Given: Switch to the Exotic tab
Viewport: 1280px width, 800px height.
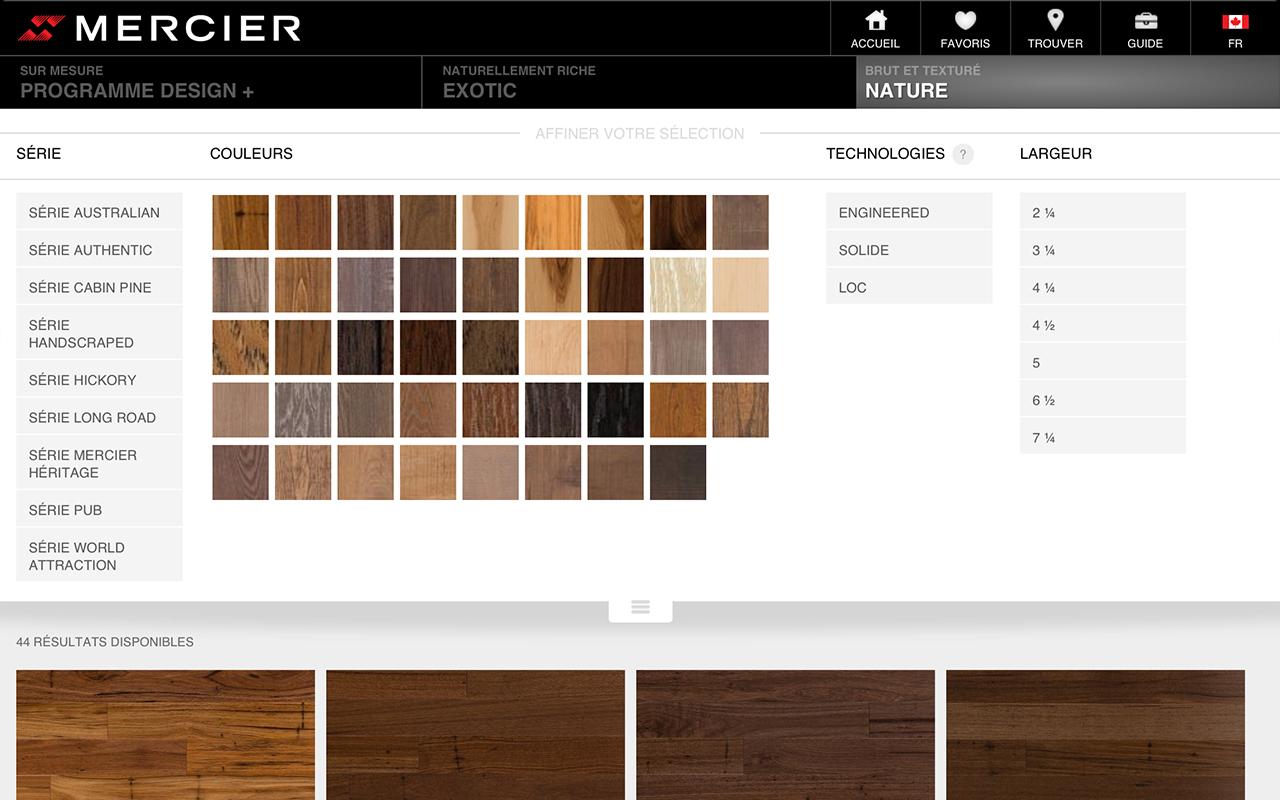Looking at the screenshot, I should click(x=639, y=82).
